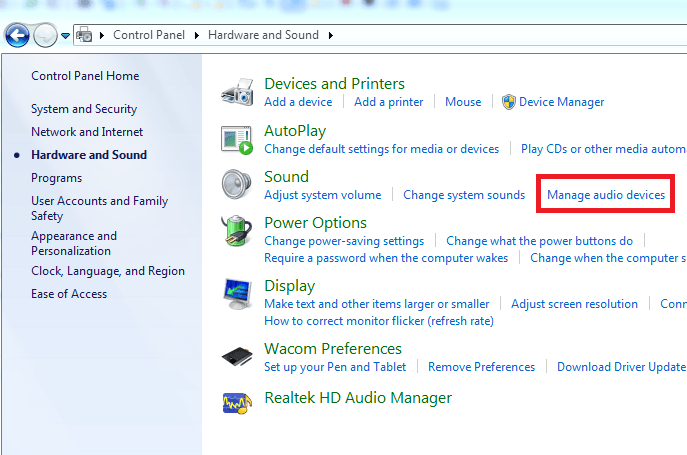Expand the arrow after Control Panel breadcrumb
The height and width of the screenshot is (455, 687).
[x=197, y=36]
